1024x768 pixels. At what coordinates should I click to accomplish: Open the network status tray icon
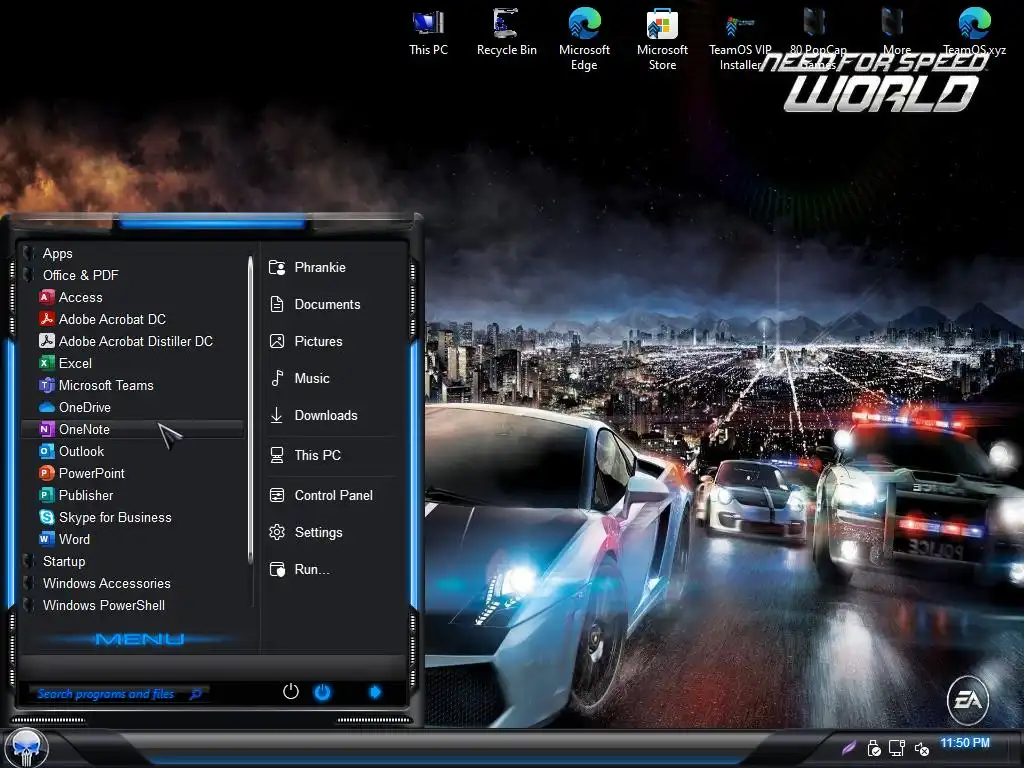coord(897,748)
